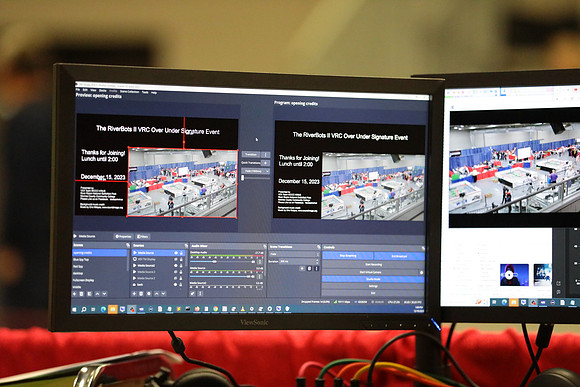Screen dimensions: 580x387
Task: Select opening credits scene
Action: point(100,253)
